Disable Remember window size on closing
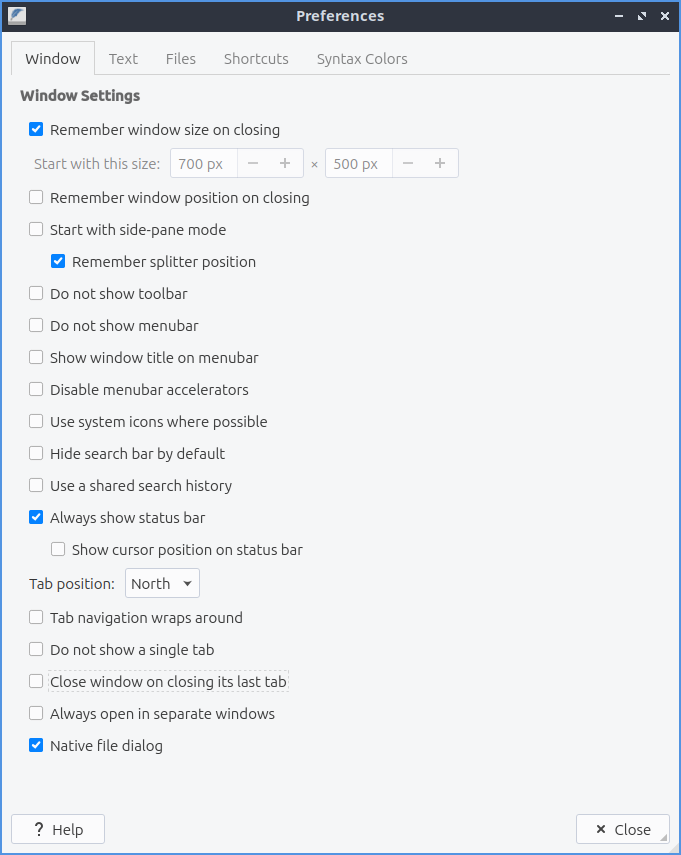The height and width of the screenshot is (855, 681). 37,130
